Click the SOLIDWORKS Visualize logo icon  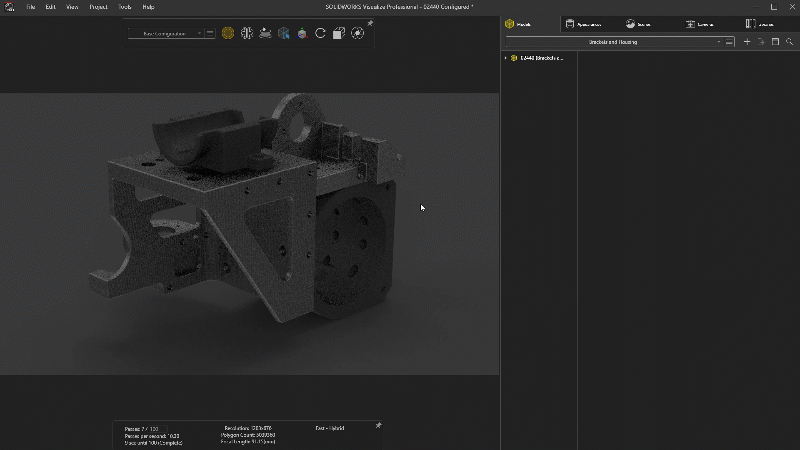9,6
